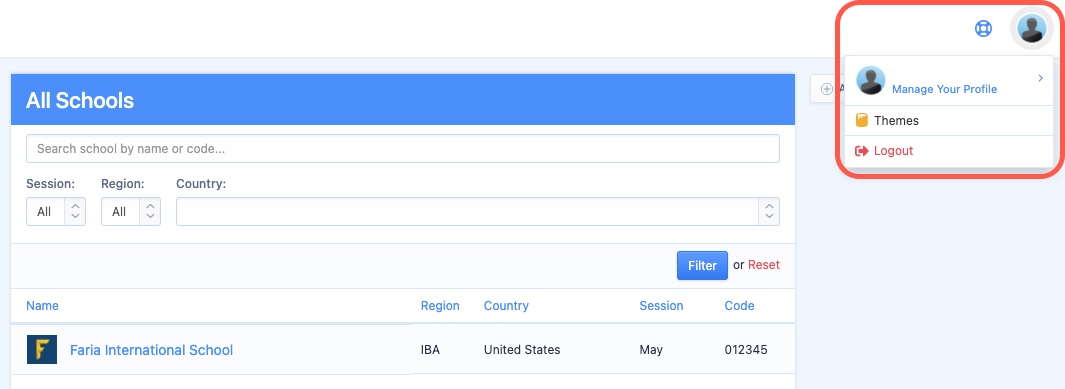Click the plus circle add icon

[827, 89]
